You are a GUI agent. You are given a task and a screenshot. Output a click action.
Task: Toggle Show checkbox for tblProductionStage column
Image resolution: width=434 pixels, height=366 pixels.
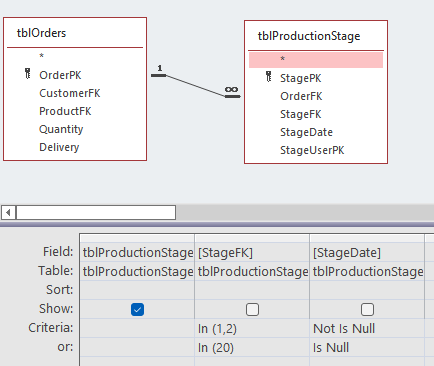tap(137, 309)
